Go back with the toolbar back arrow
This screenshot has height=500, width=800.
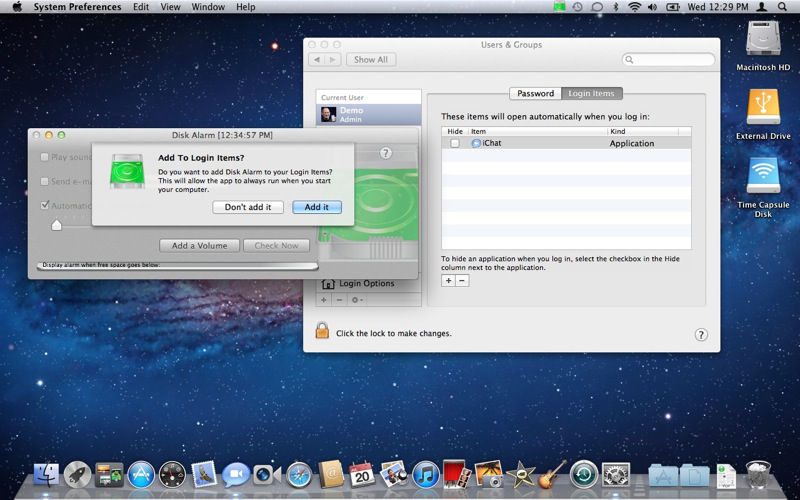pos(317,60)
